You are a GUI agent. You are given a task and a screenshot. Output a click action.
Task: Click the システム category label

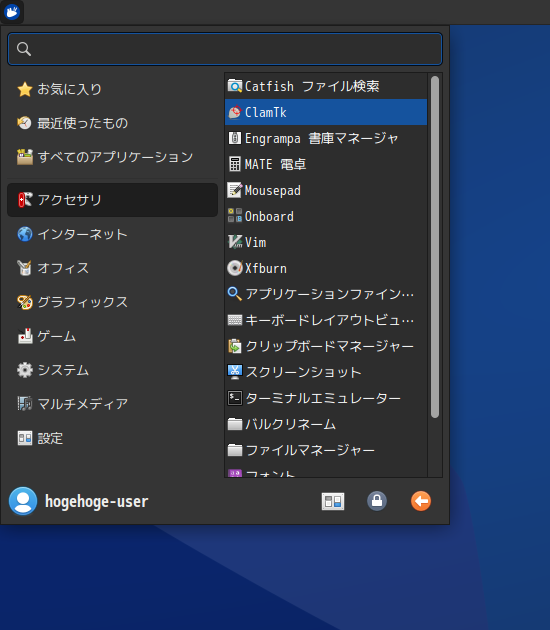[x=63, y=370]
